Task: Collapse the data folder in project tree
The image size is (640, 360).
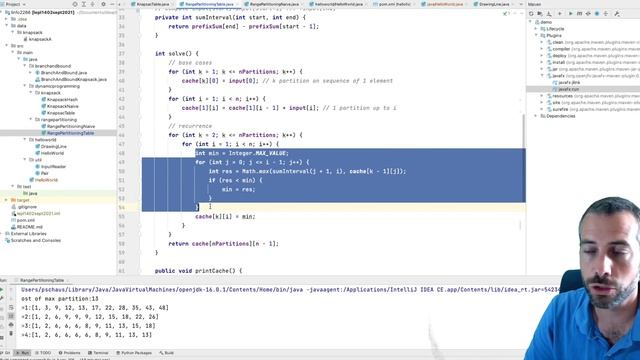Action: point(7,26)
